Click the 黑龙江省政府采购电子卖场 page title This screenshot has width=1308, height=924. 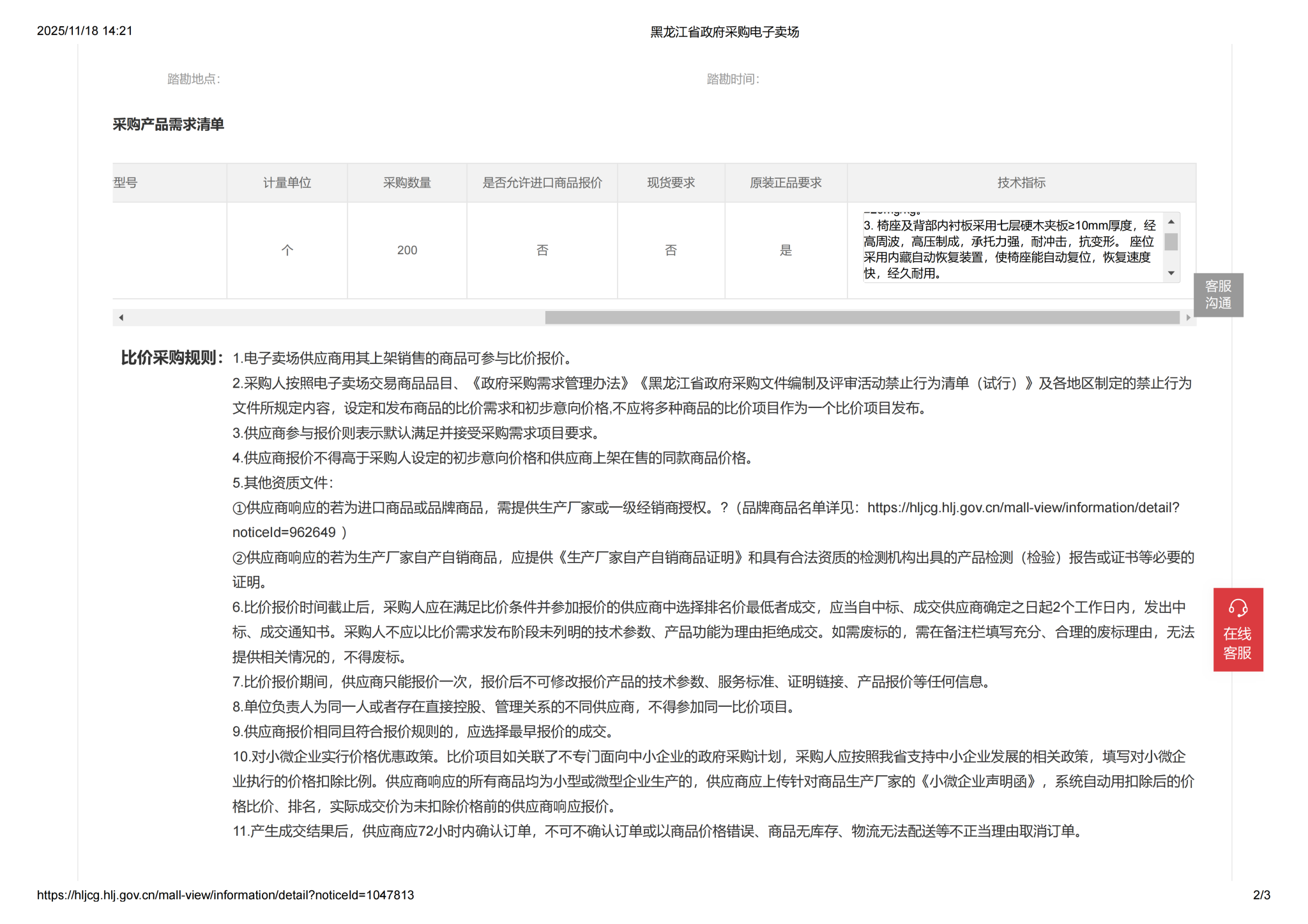pyautogui.click(x=724, y=32)
